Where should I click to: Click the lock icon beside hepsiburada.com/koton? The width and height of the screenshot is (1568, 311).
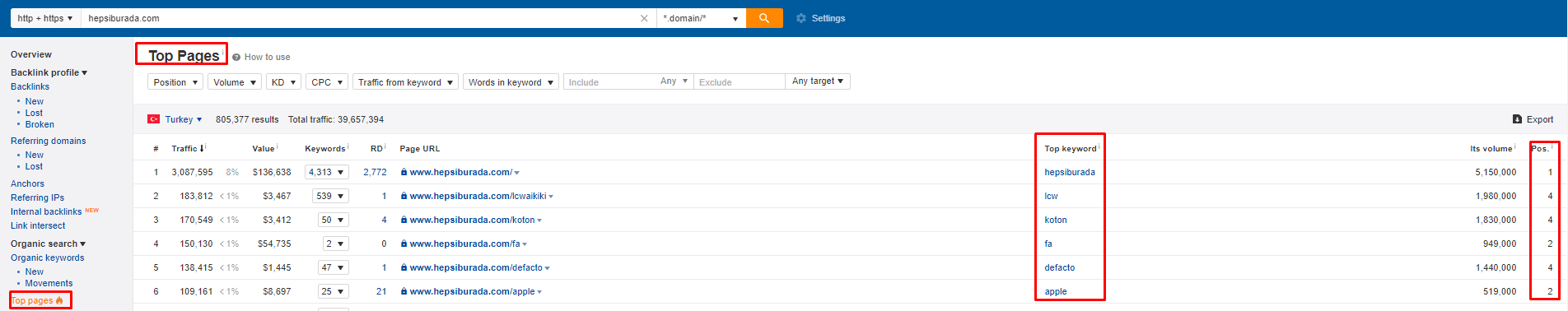click(x=404, y=220)
